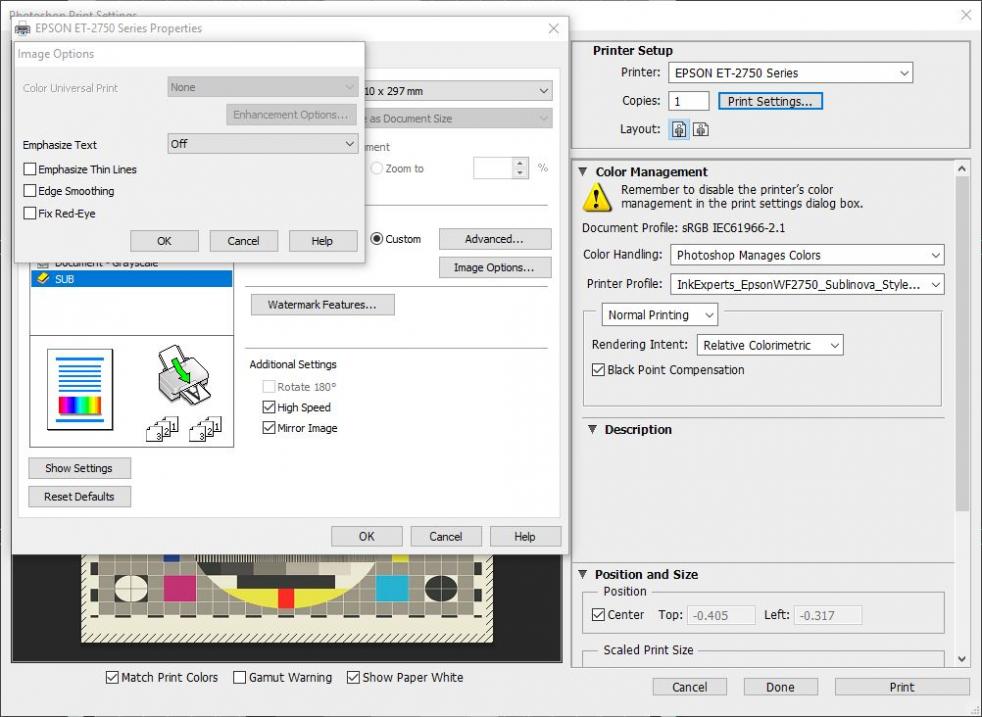
Task: Enable Fix Red-Eye checkbox
Action: click(29, 213)
